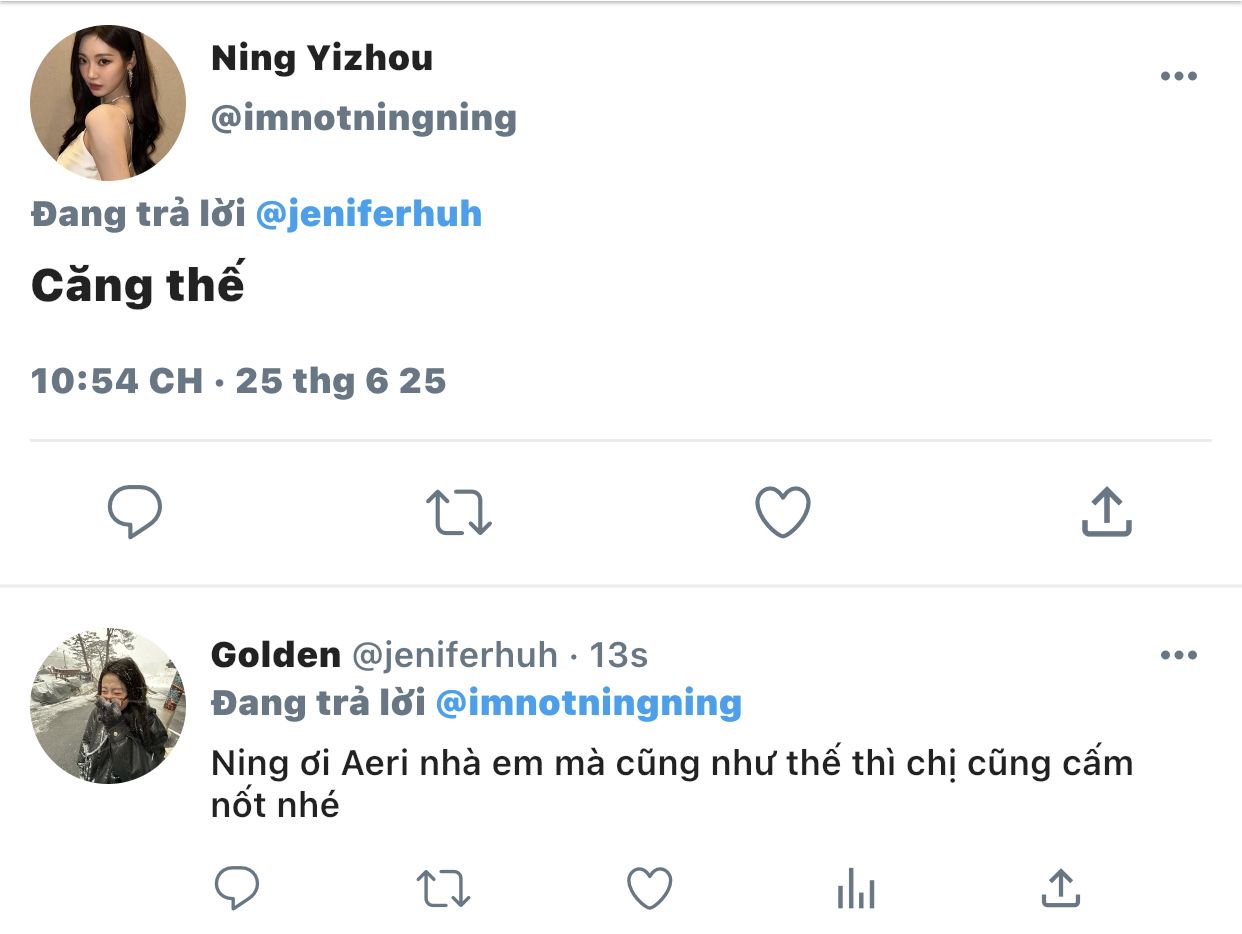
Task: Open more options menu on Golden's reply
Action: tap(1179, 656)
